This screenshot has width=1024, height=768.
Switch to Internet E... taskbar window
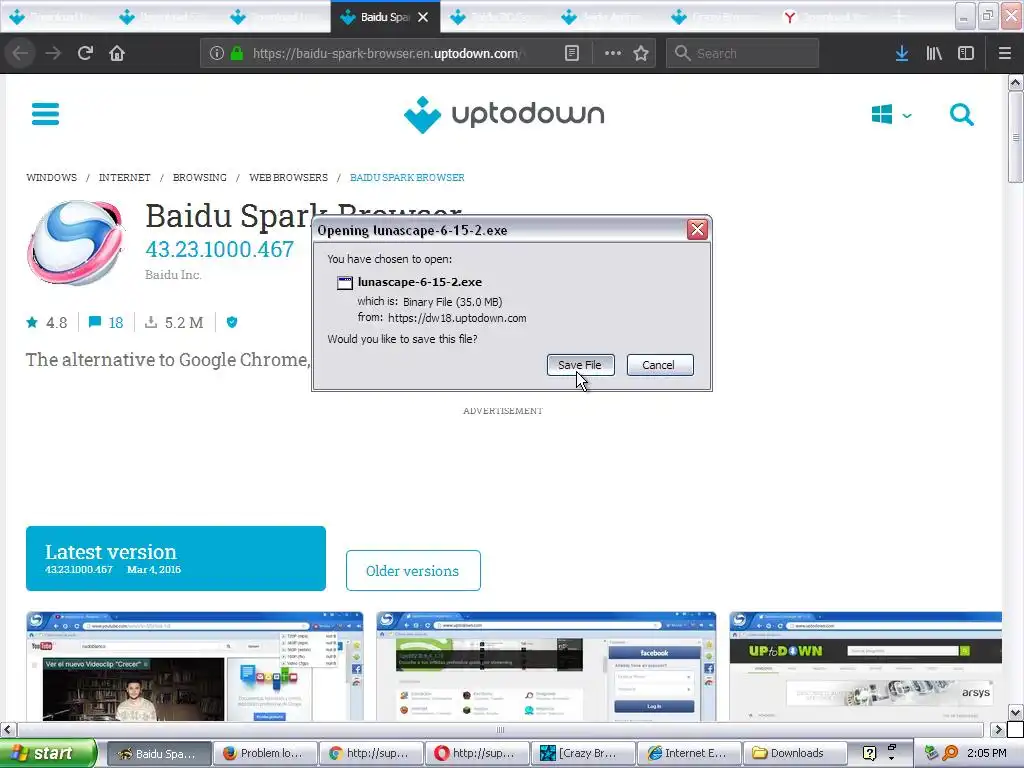690,753
